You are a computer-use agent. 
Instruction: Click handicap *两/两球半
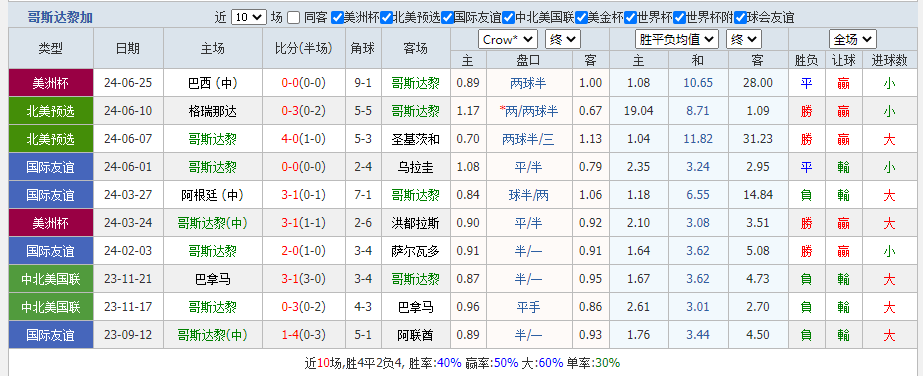pos(528,111)
